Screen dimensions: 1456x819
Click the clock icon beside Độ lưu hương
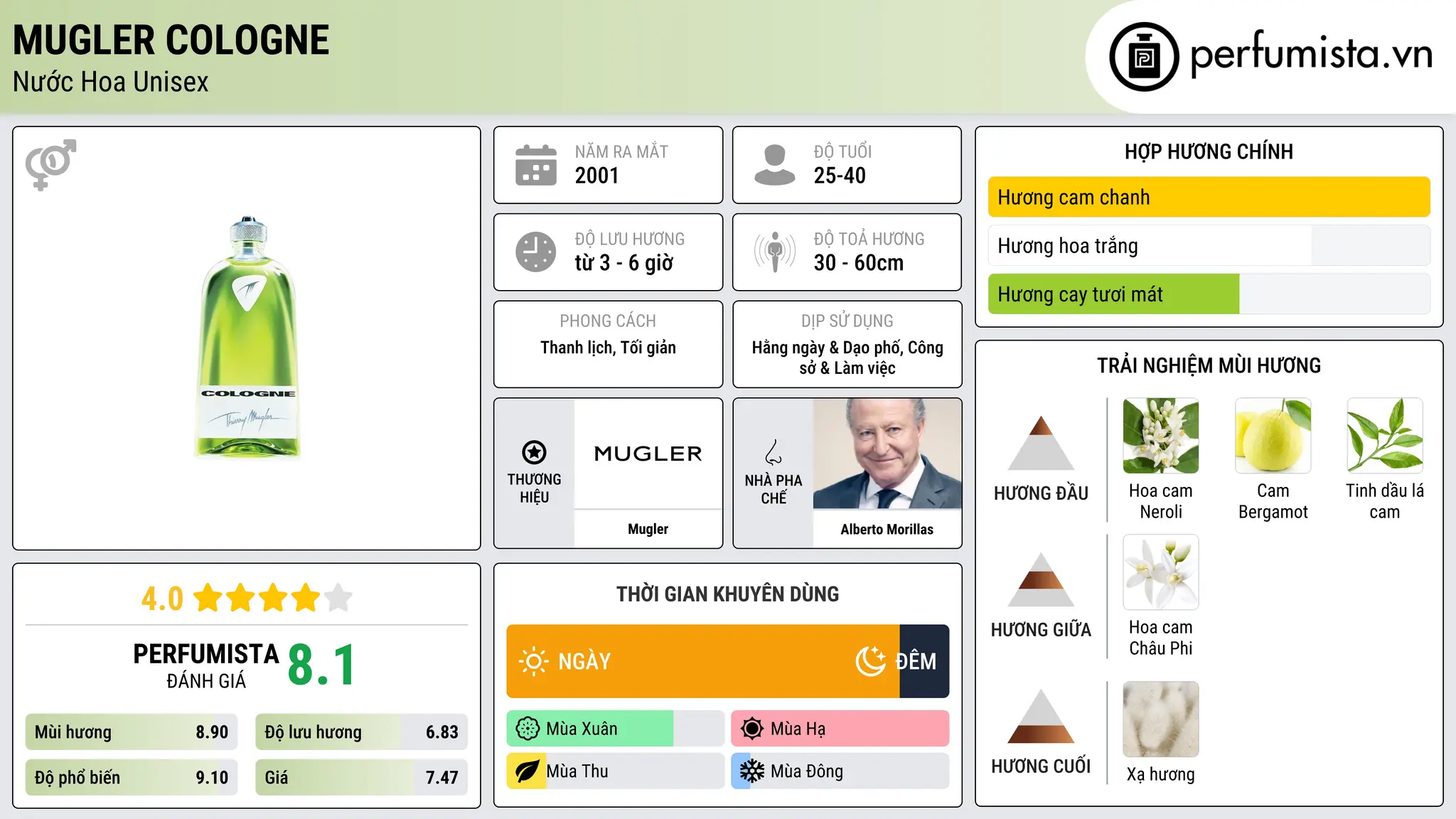536,252
